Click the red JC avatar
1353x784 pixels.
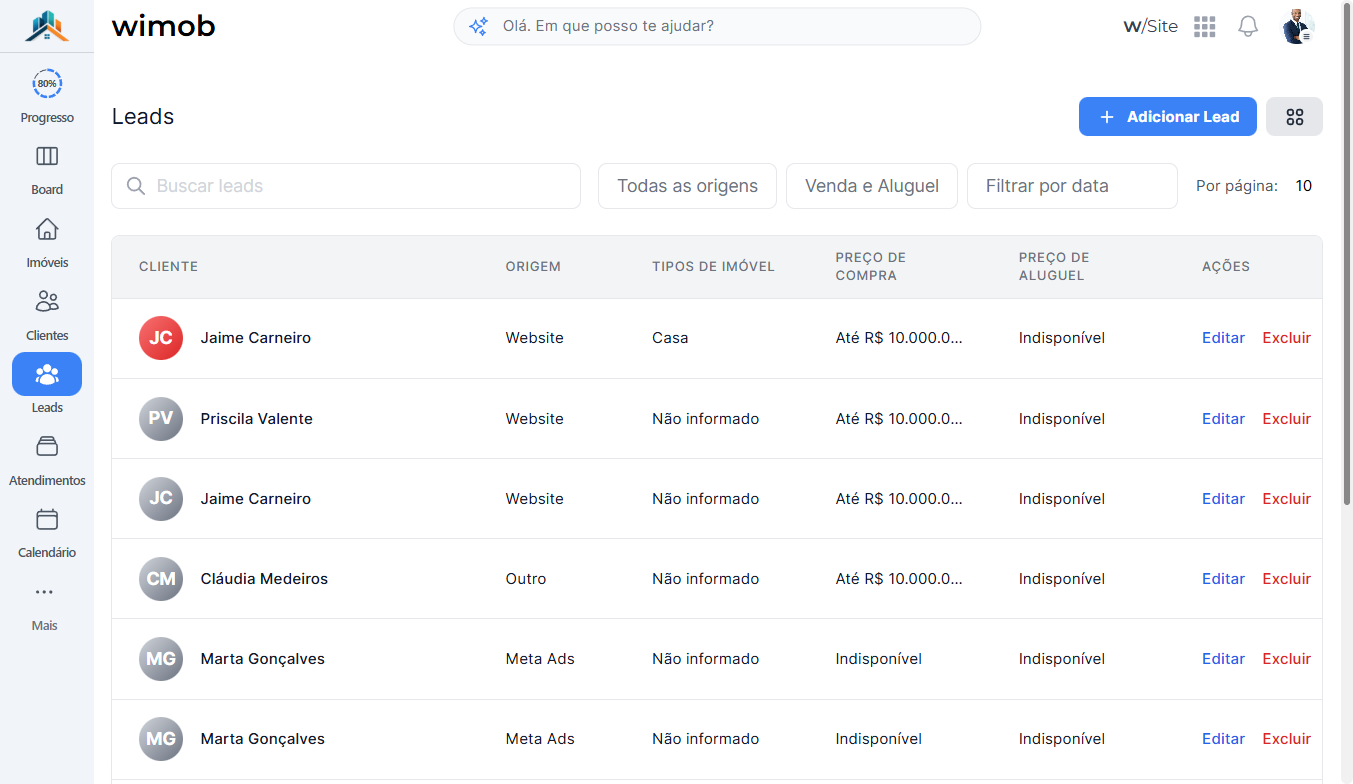[x=161, y=338]
